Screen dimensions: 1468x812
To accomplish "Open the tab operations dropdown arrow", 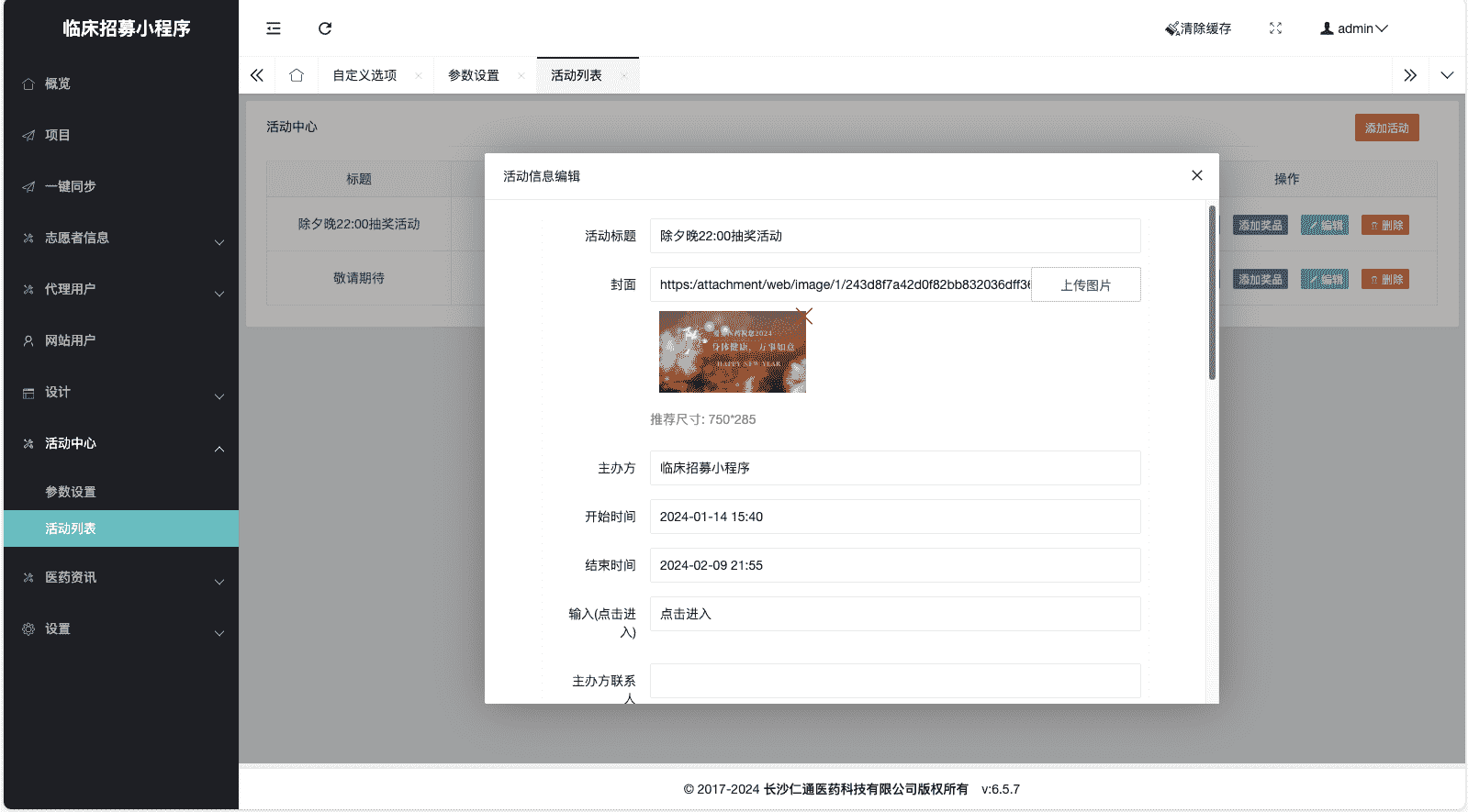I will [x=1447, y=75].
